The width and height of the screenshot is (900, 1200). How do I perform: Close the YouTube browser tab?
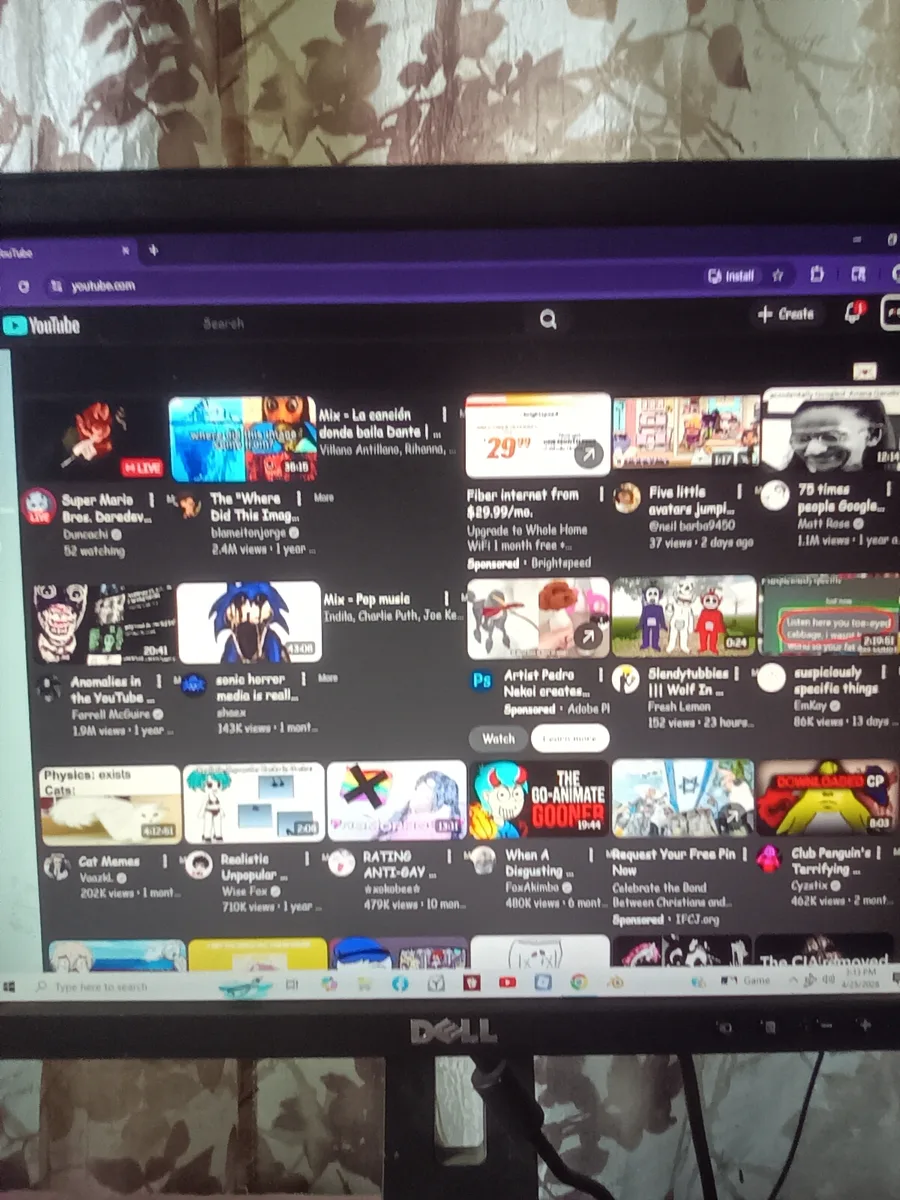pos(125,251)
